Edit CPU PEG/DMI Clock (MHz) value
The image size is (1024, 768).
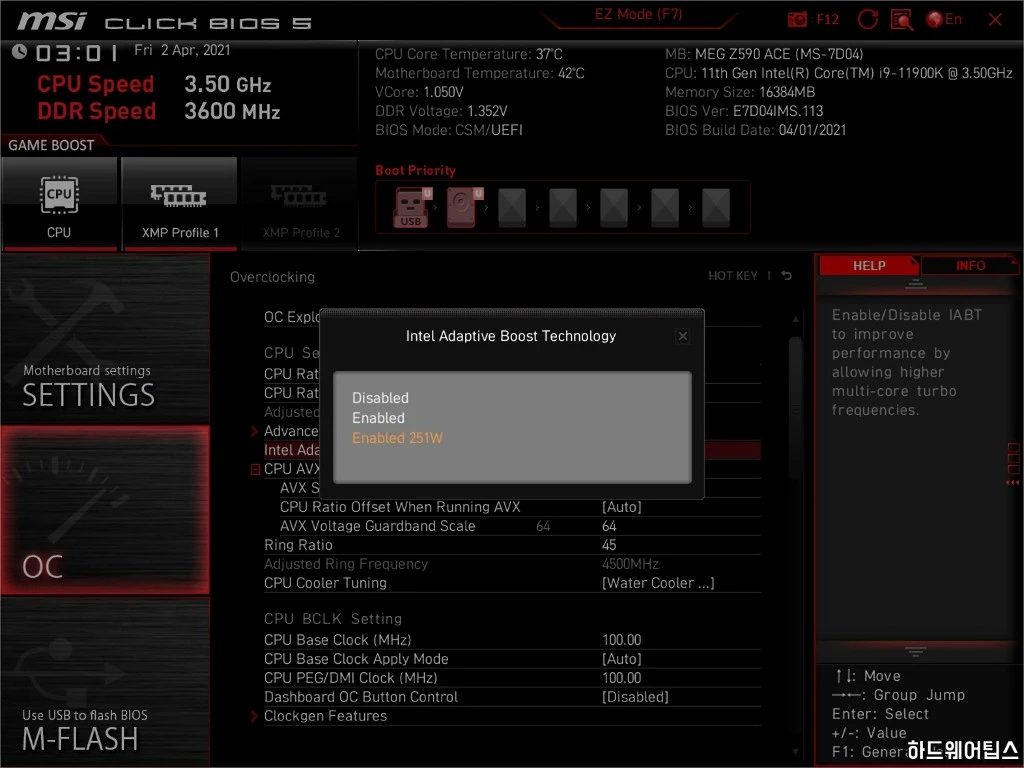(621, 677)
